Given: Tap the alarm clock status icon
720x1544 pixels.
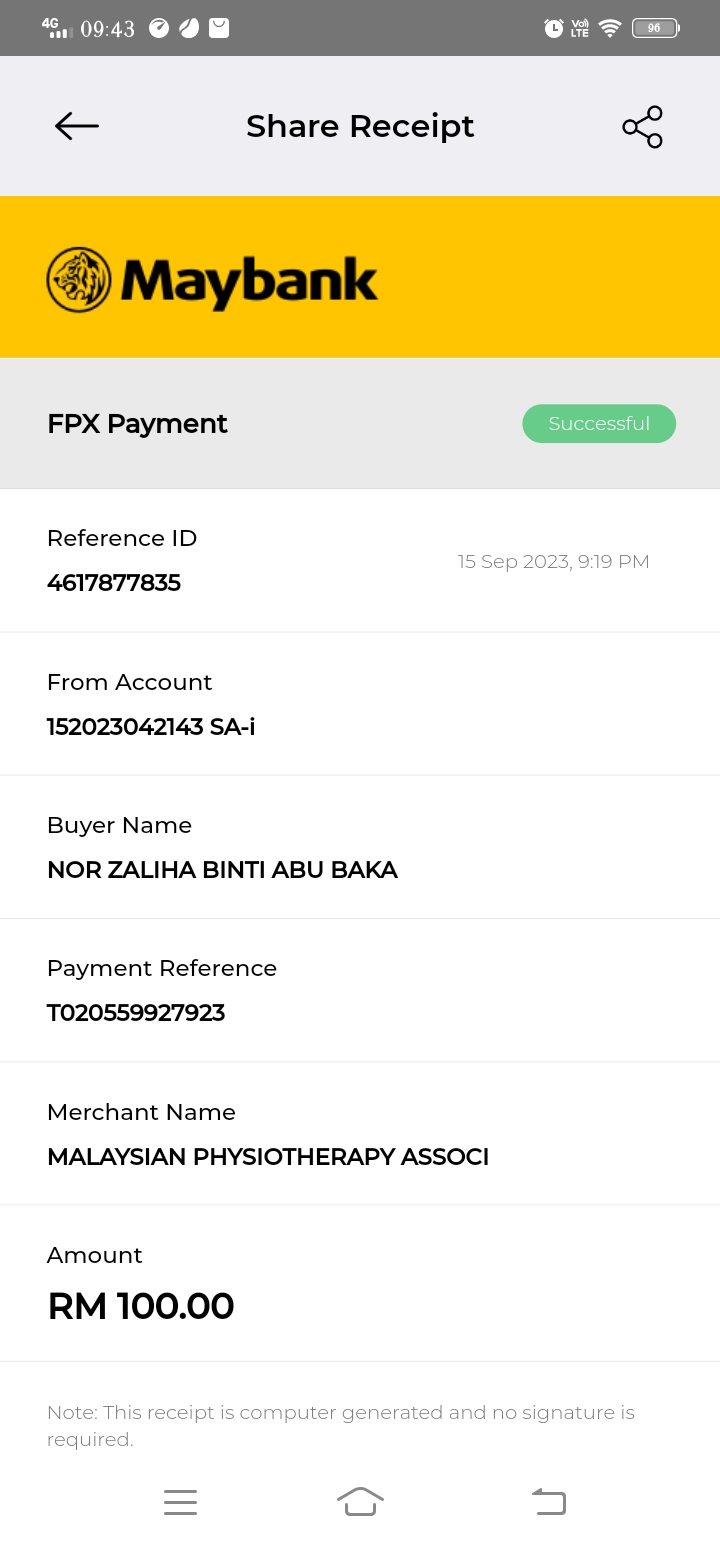Looking at the screenshot, I should click(x=553, y=29).
